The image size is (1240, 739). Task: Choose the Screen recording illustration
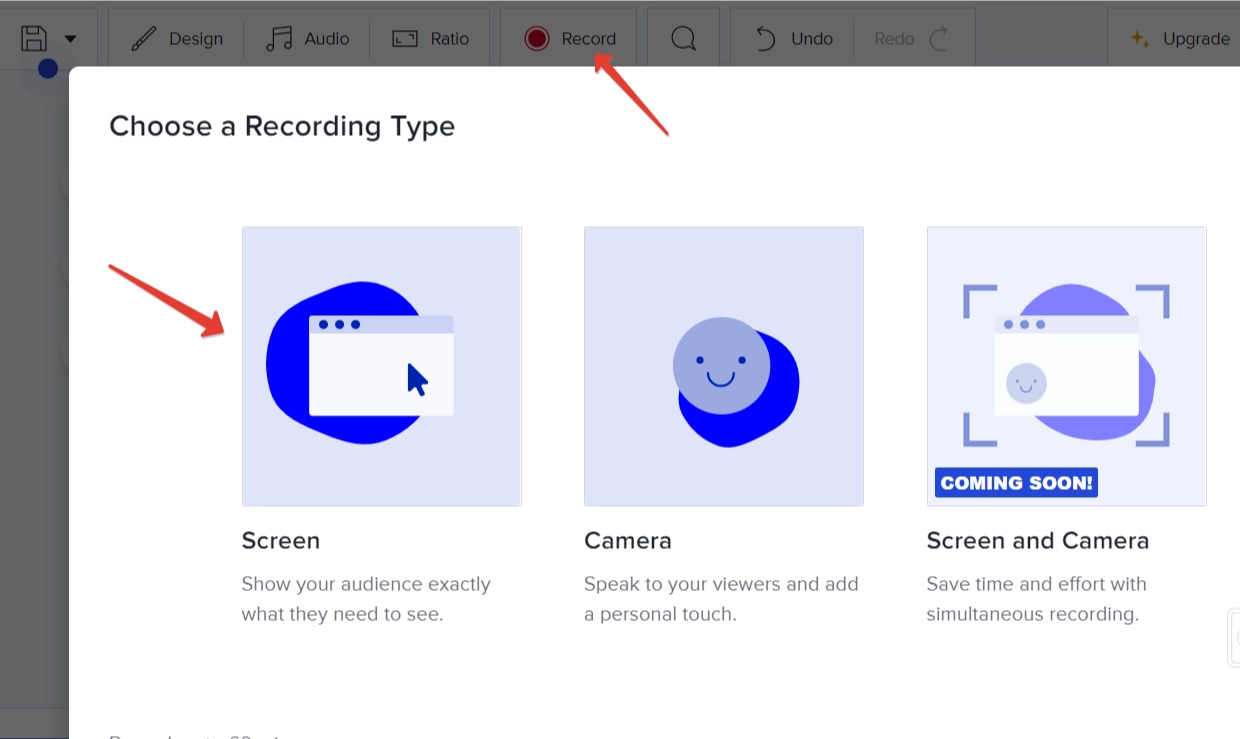click(x=381, y=366)
